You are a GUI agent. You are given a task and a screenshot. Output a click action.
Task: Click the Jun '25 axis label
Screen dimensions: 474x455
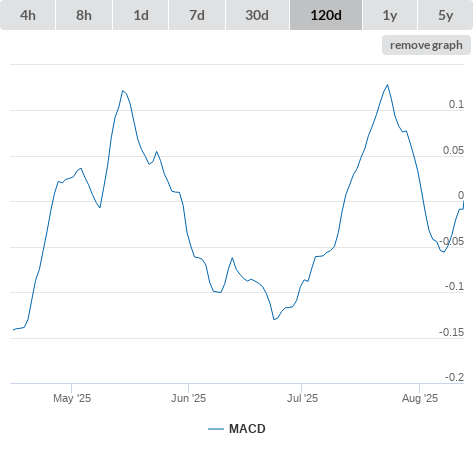click(188, 398)
